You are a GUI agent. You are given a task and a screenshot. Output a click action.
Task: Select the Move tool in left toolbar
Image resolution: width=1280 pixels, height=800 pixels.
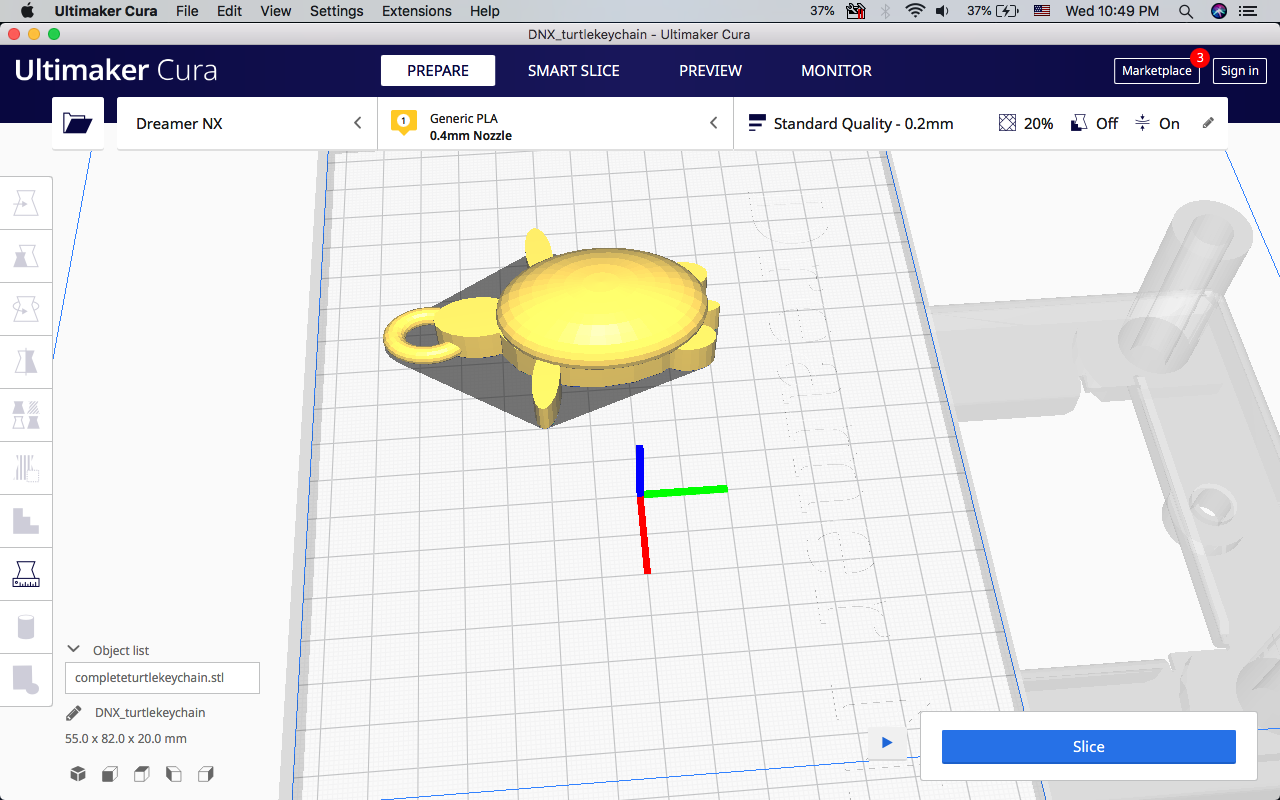[x=26, y=205]
